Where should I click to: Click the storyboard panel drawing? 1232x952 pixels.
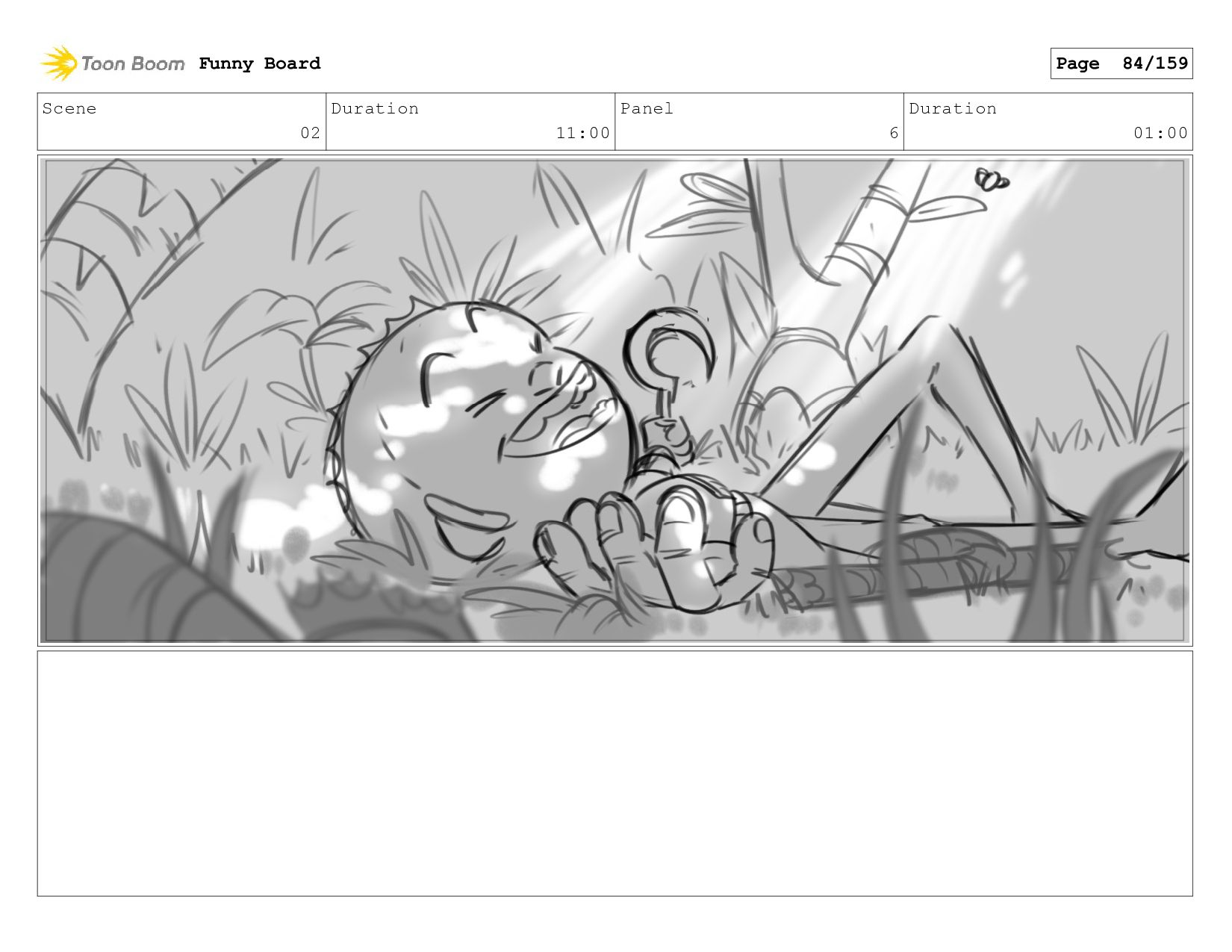[x=615, y=400]
